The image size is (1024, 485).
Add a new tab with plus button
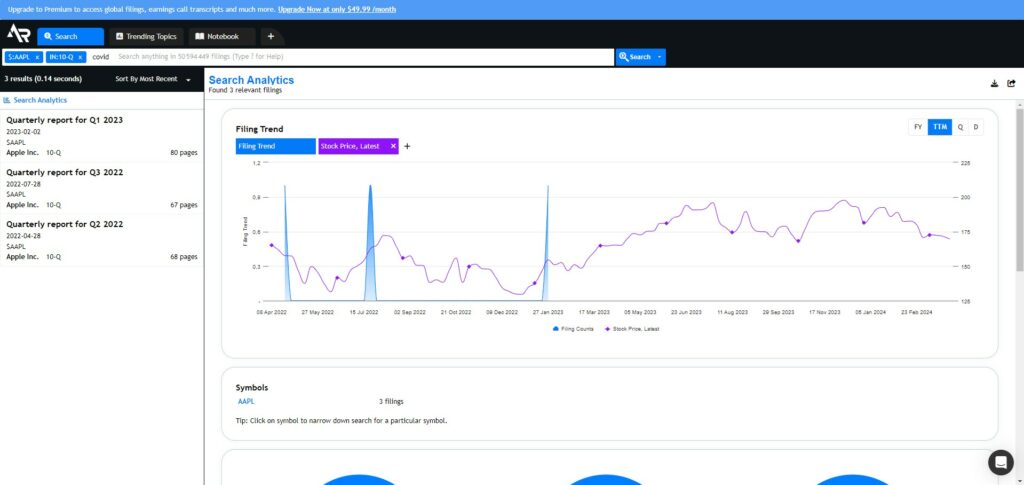pyautogui.click(x=271, y=37)
